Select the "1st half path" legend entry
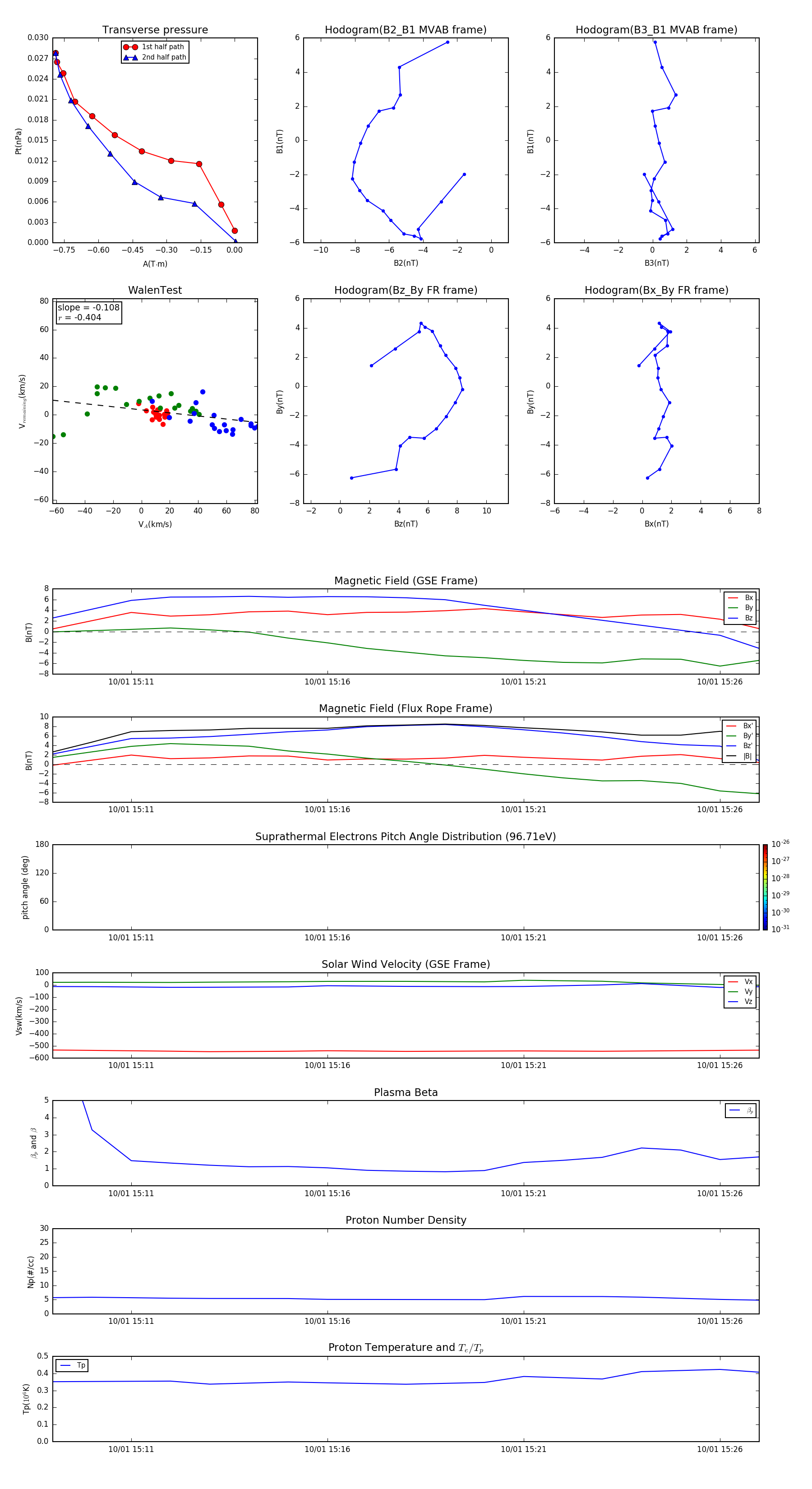The width and height of the screenshot is (812, 1489). click(154, 47)
